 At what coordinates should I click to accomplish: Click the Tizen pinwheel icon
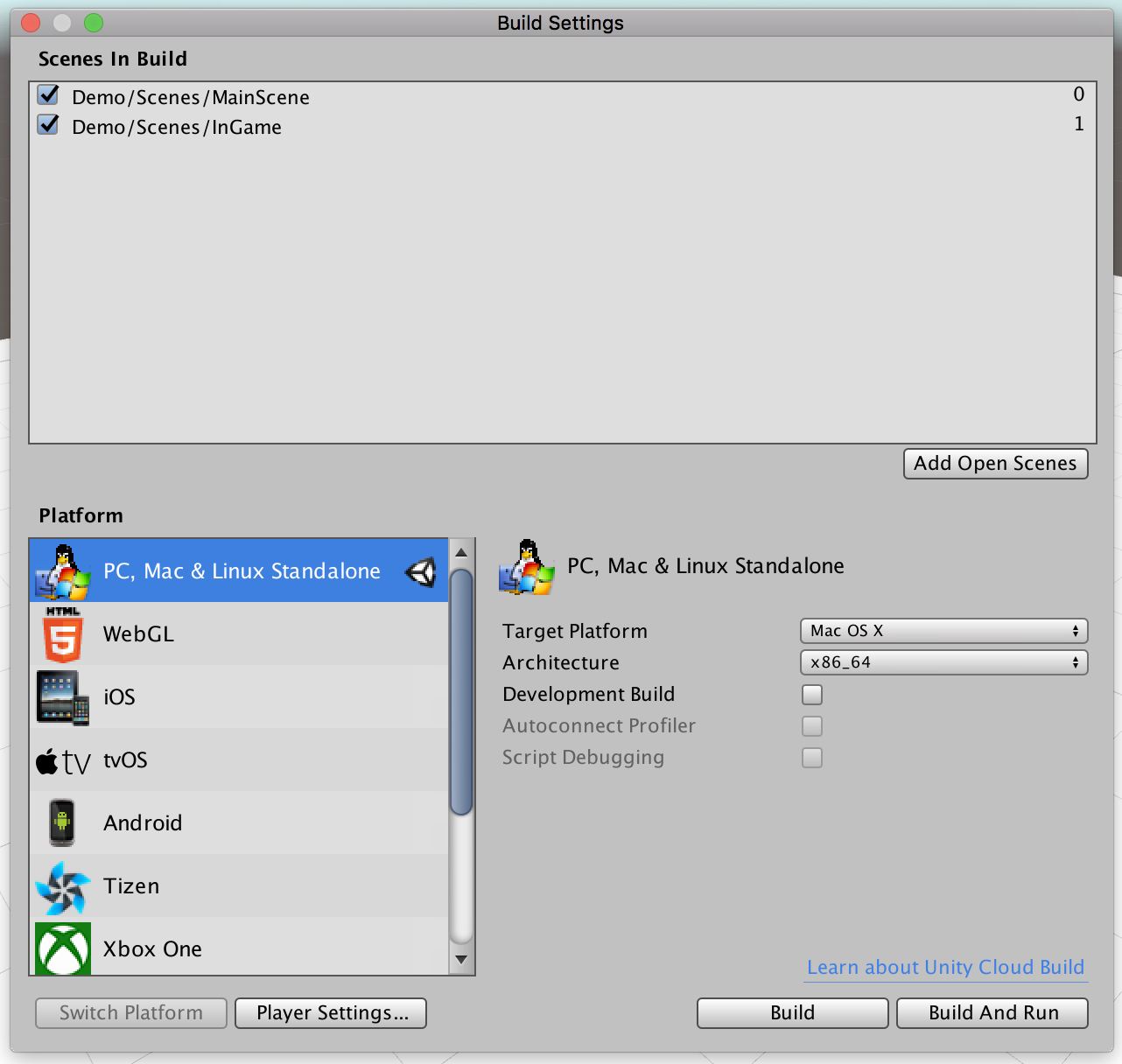pyautogui.click(x=63, y=887)
